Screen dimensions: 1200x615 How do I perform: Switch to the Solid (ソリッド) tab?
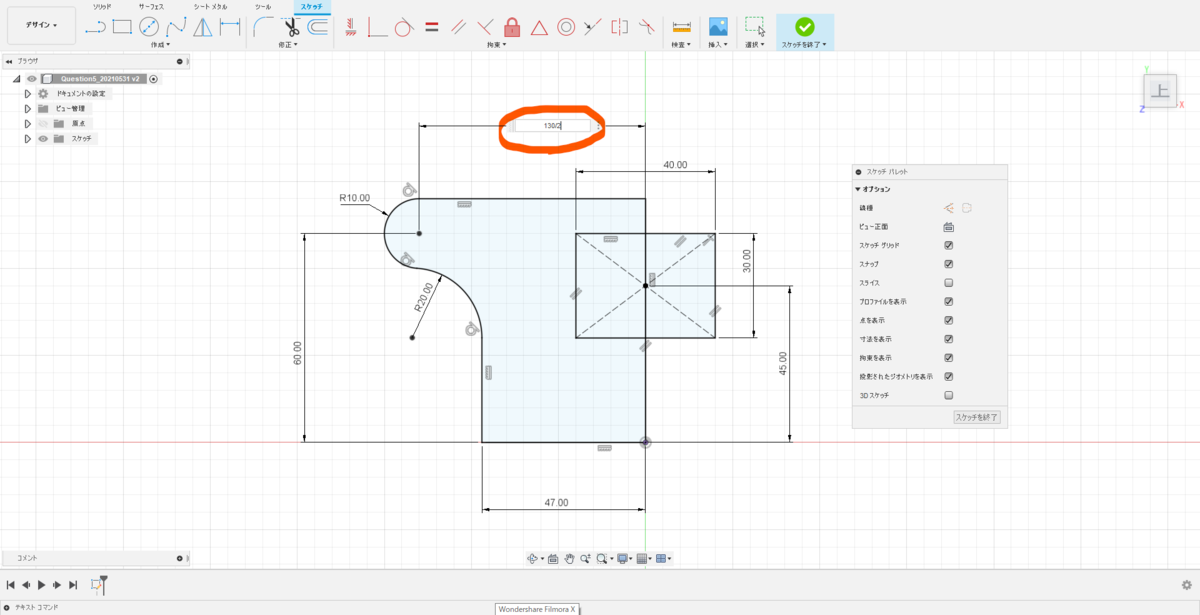[x=102, y=7]
